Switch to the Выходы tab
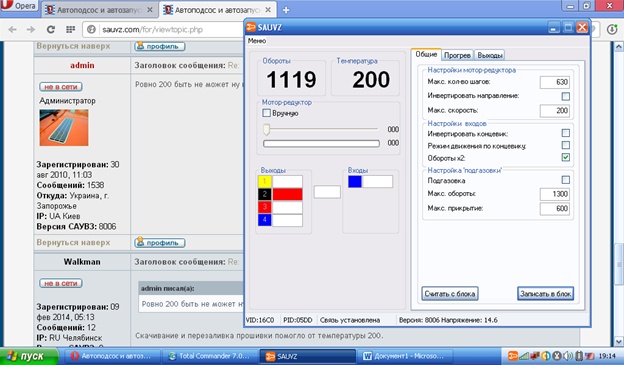Screen dimensions: 624x365 click(490, 55)
